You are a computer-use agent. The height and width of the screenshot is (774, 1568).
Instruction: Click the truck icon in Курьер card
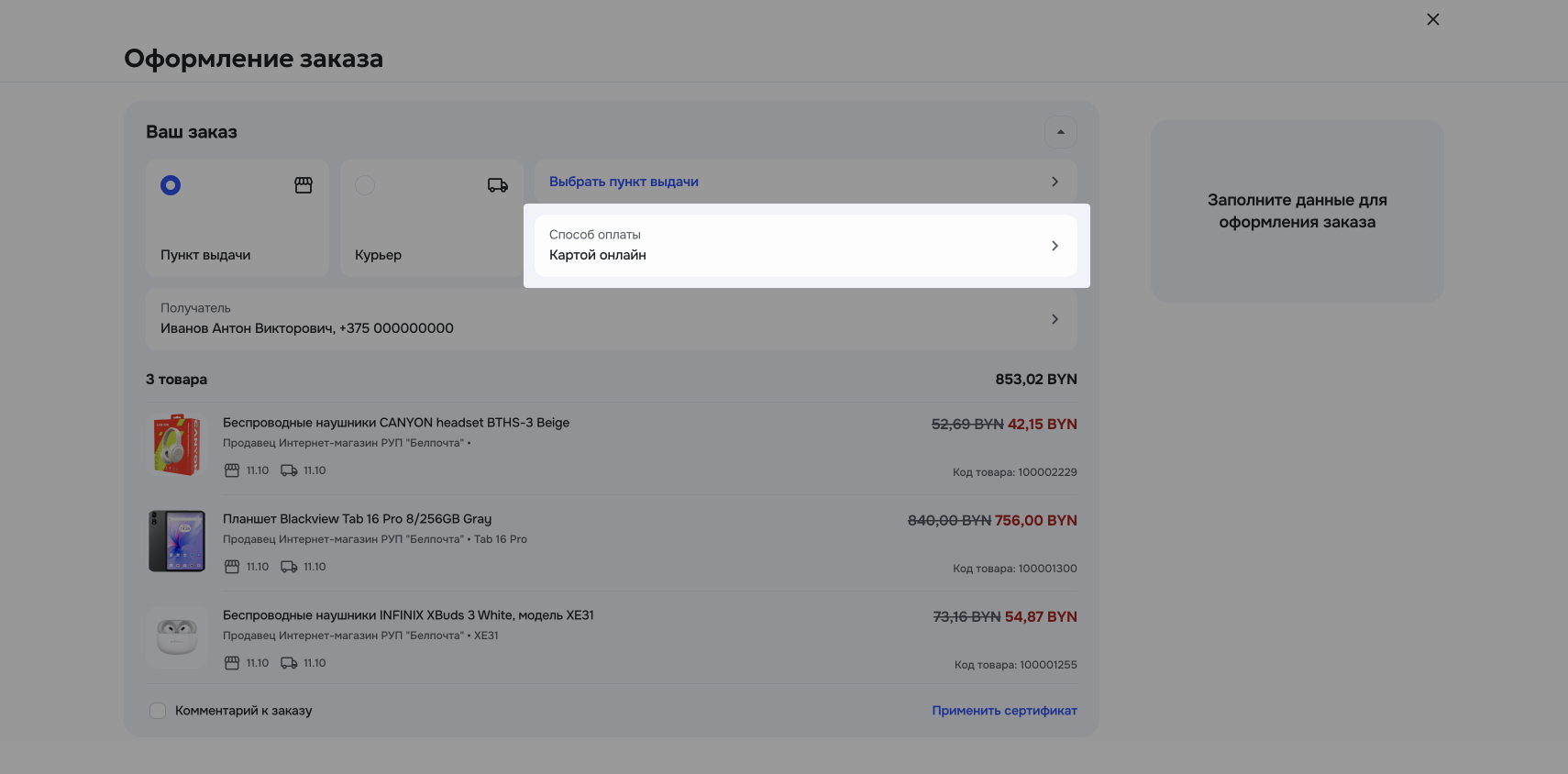[x=497, y=185]
